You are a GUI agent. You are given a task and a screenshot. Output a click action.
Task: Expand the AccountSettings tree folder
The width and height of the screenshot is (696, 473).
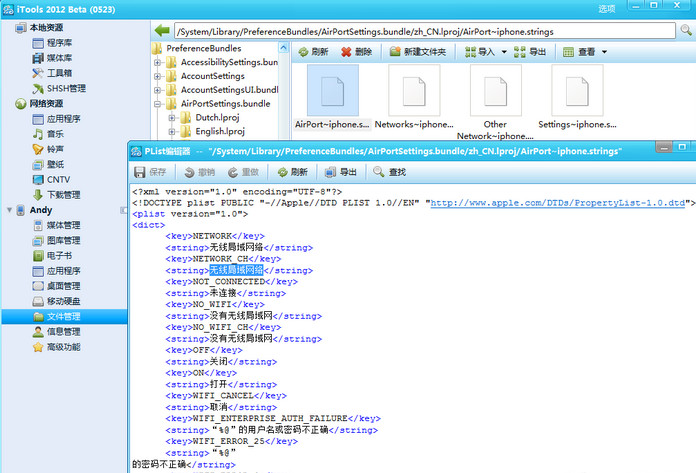tap(158, 76)
